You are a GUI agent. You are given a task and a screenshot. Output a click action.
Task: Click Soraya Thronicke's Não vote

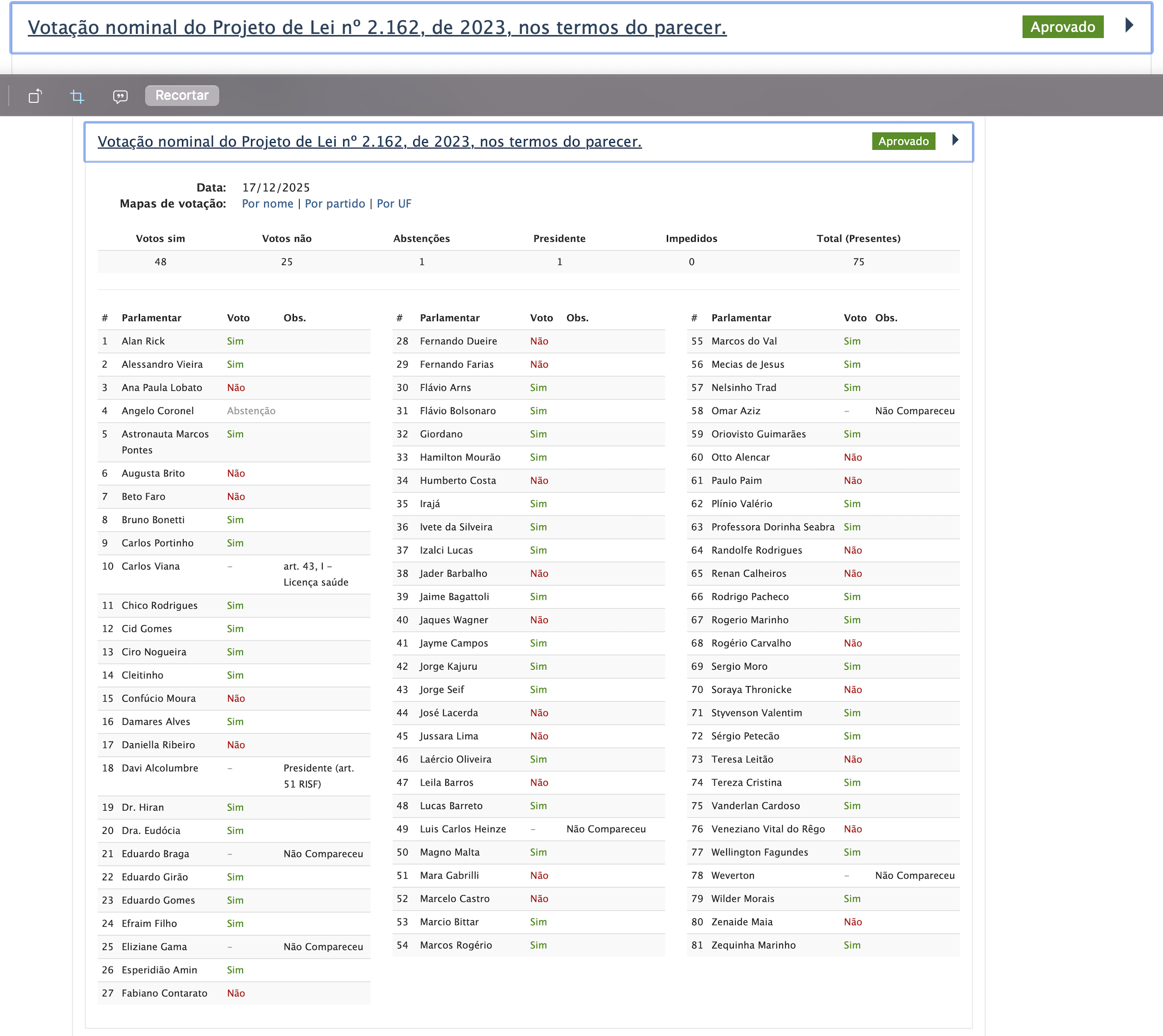coord(853,690)
